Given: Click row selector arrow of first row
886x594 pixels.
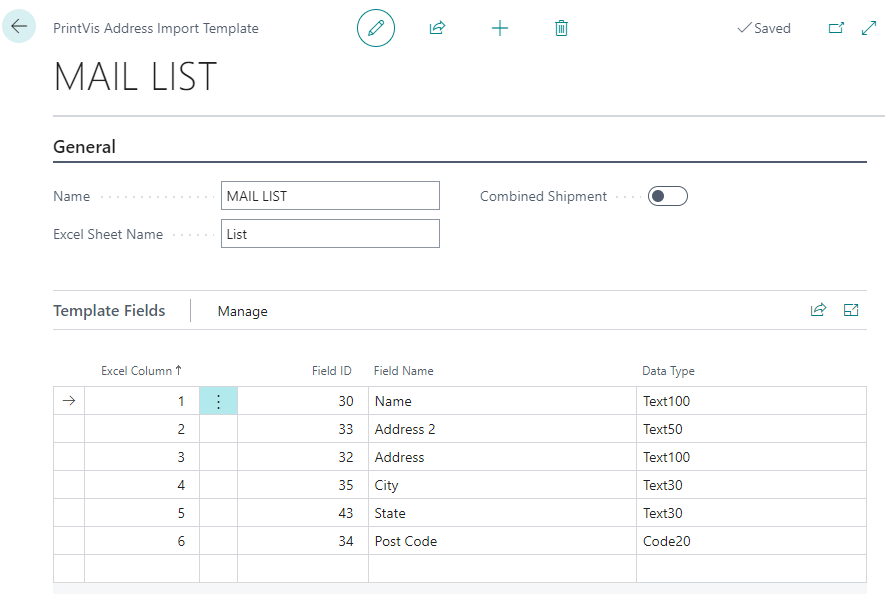Looking at the screenshot, I should [x=69, y=401].
